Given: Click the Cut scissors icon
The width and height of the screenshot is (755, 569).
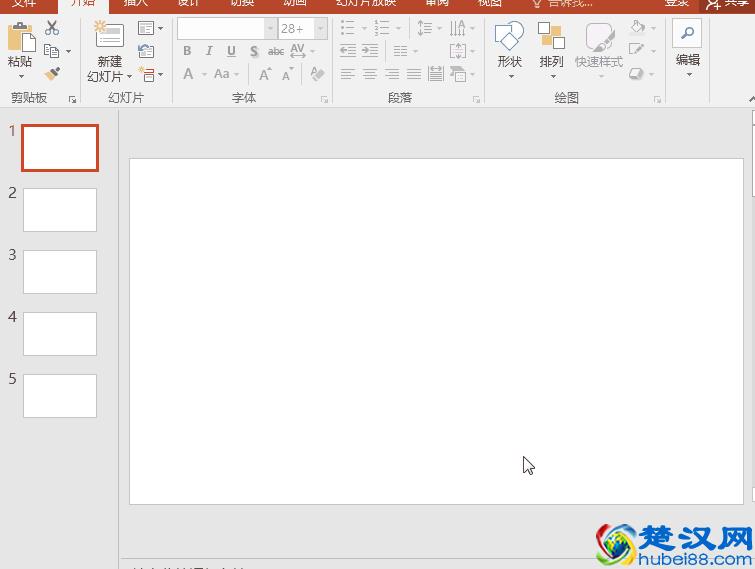Looking at the screenshot, I should tap(52, 29).
